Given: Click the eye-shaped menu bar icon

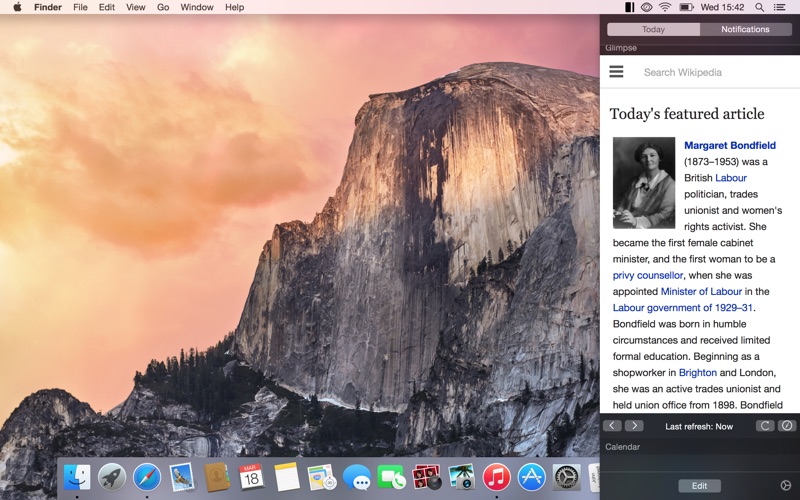Looking at the screenshot, I should click(x=646, y=7).
